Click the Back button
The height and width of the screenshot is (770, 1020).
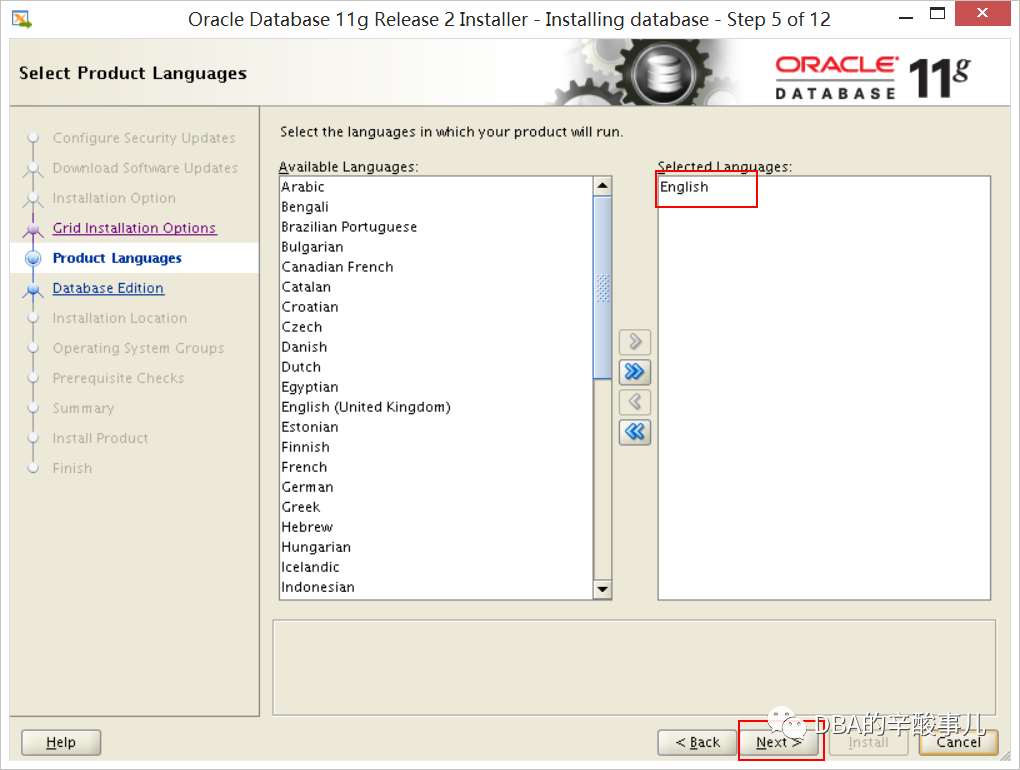(697, 742)
